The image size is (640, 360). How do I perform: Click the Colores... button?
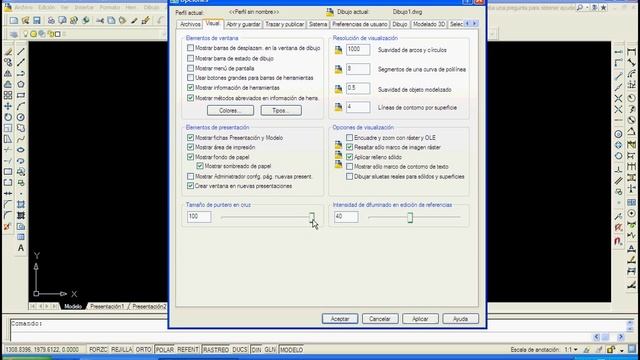tap(230, 111)
